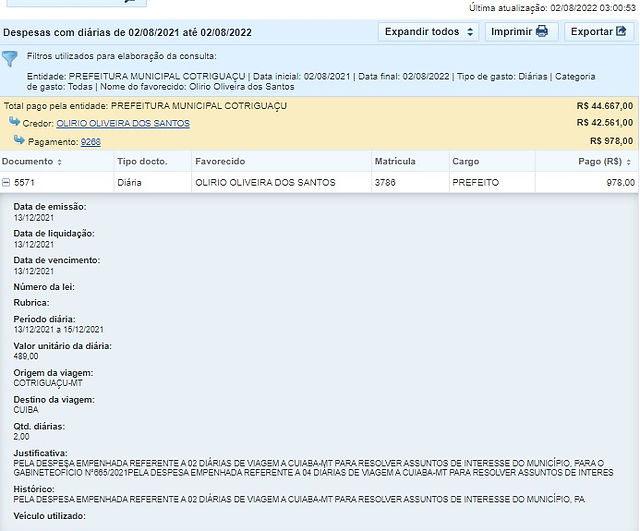The width and height of the screenshot is (640, 531).
Task: Click the matrícula value 3786
Action: point(385,182)
